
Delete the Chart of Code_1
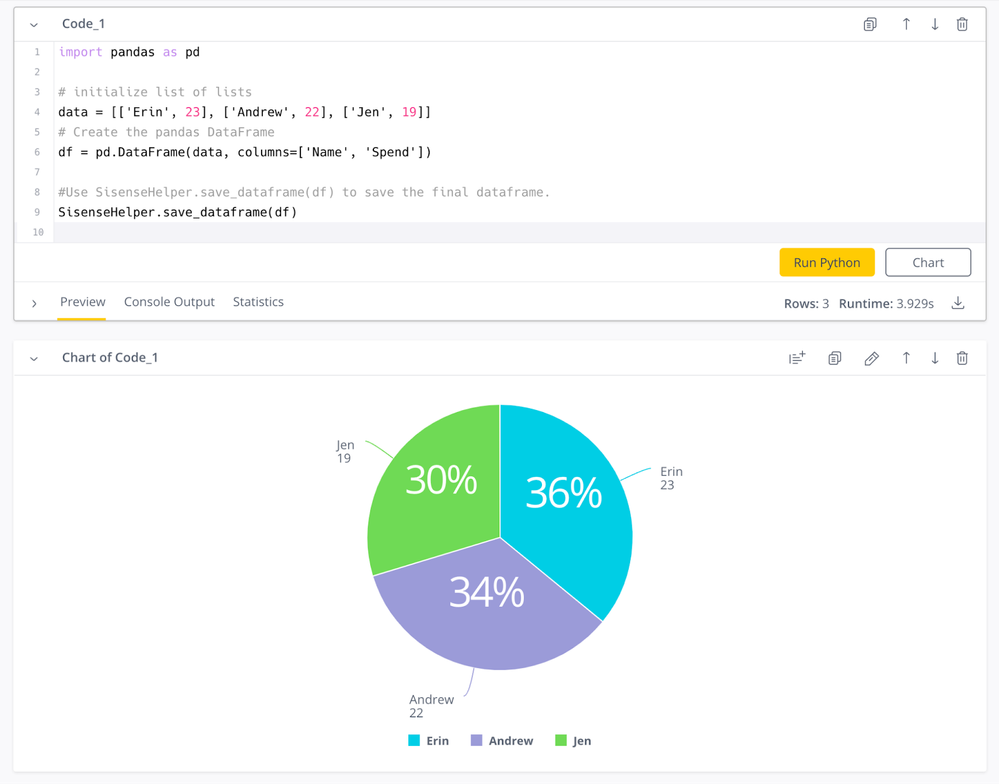pyautogui.click(x=962, y=358)
